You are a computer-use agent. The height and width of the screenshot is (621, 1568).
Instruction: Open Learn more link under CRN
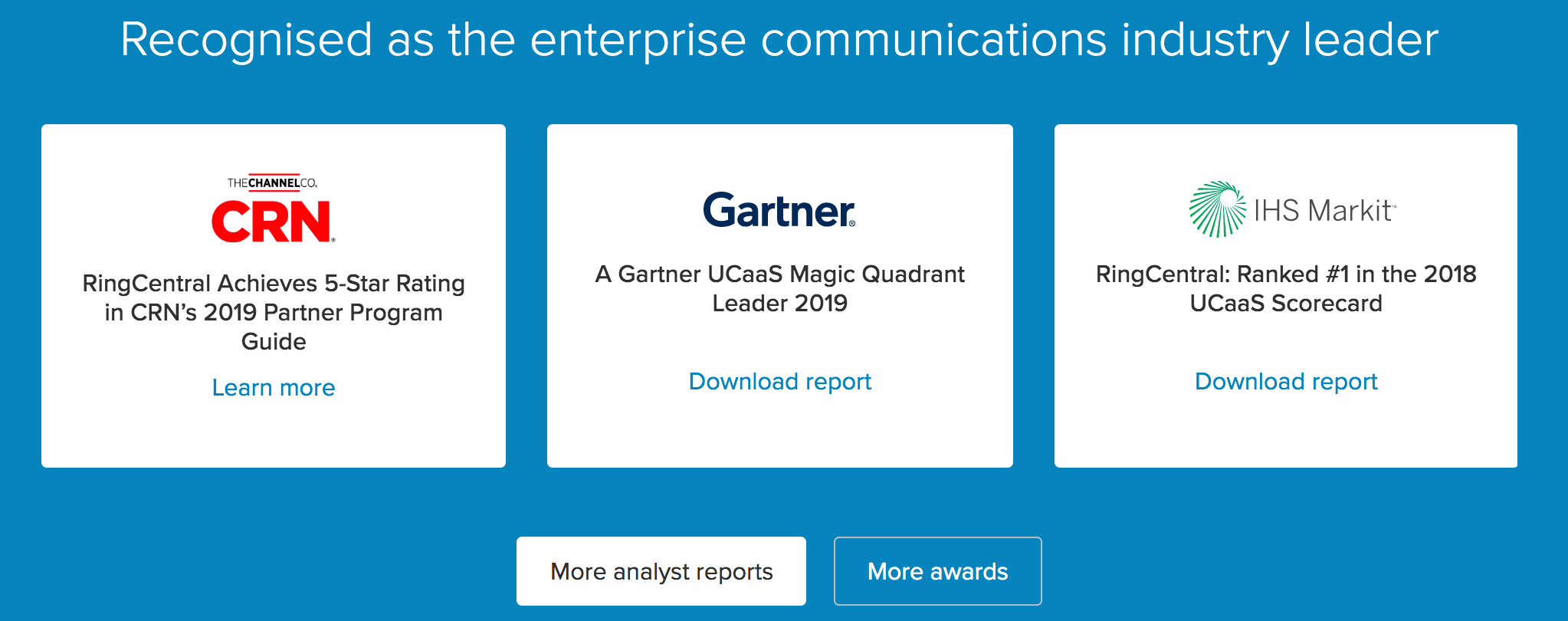274,387
